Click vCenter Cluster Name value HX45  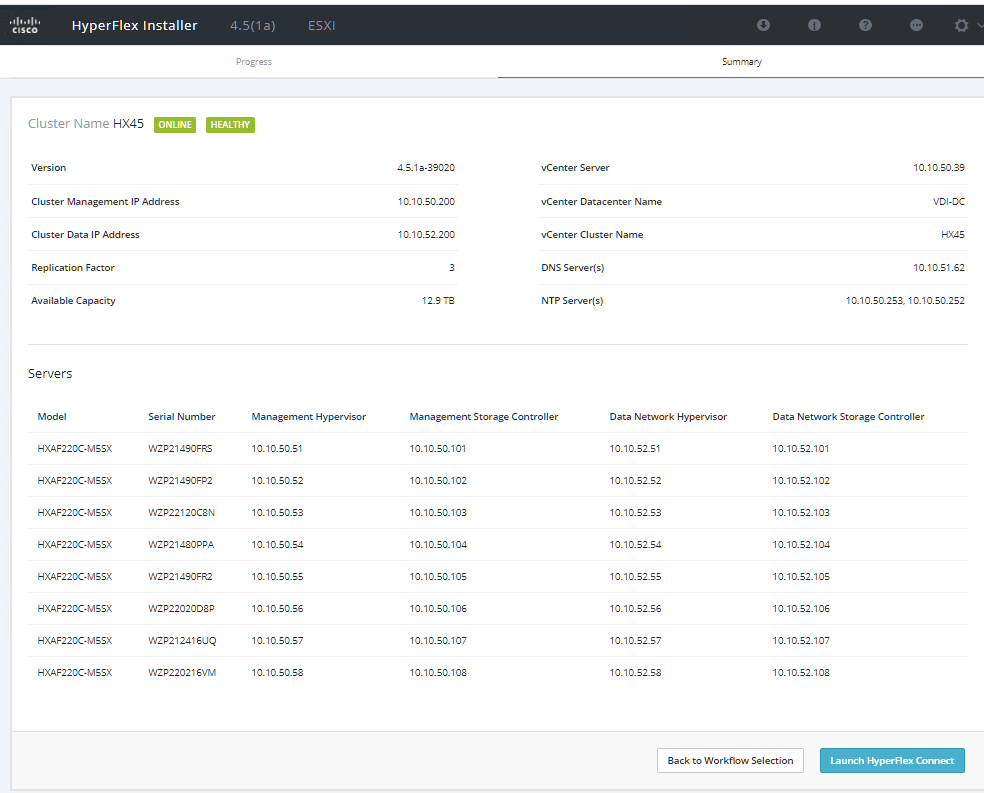point(953,235)
